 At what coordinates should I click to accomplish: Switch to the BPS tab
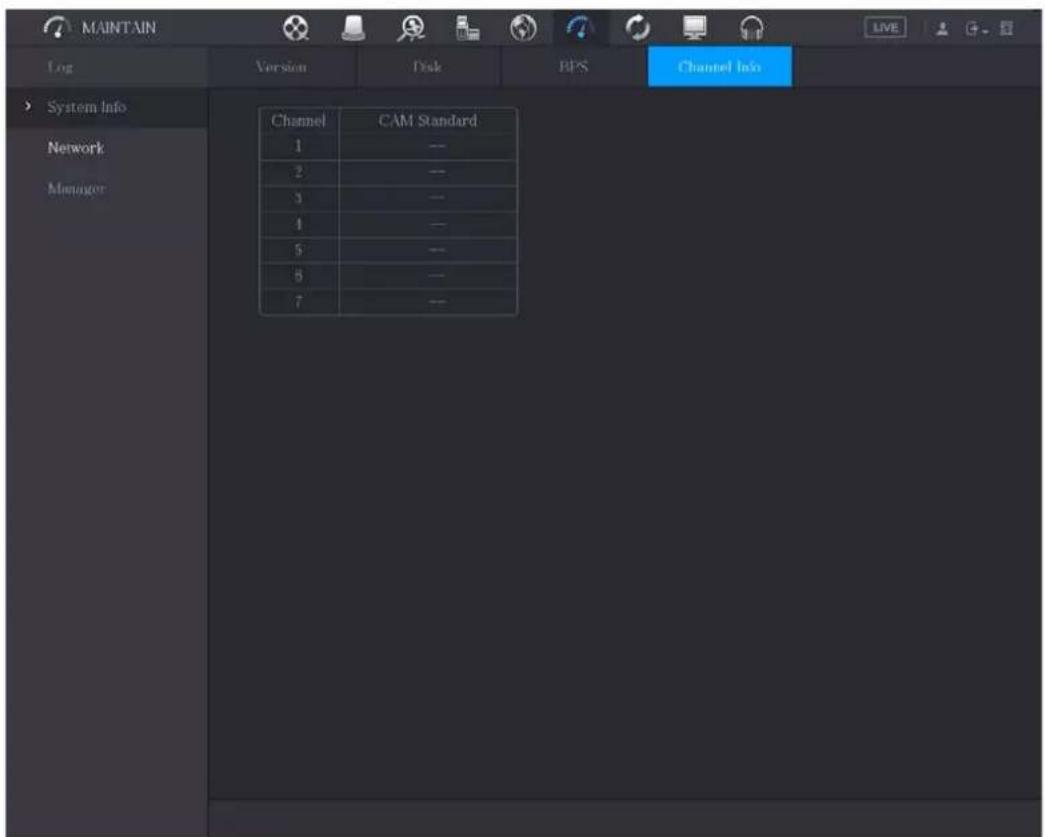click(x=574, y=67)
